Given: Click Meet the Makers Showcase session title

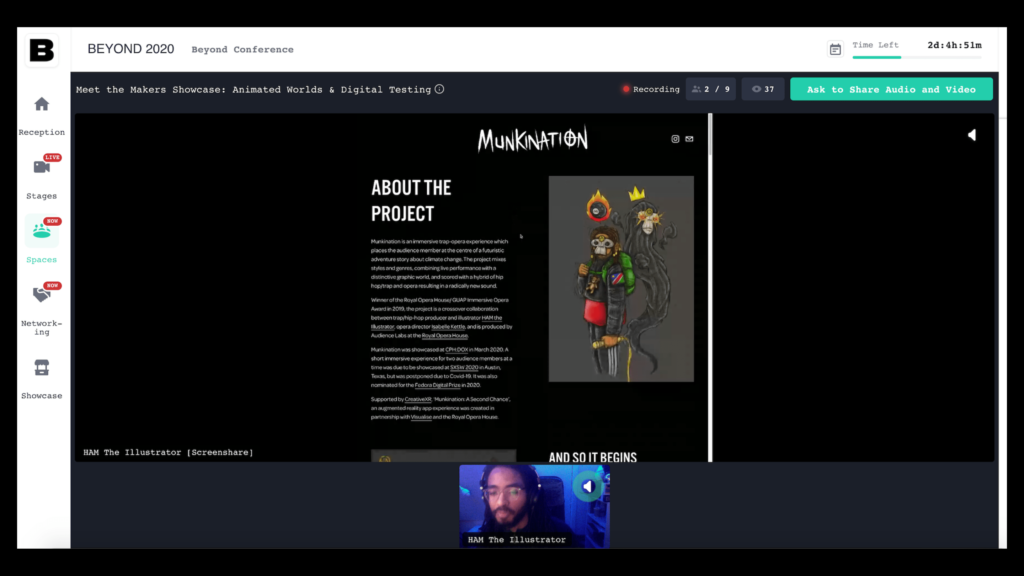Looking at the screenshot, I should [x=253, y=89].
